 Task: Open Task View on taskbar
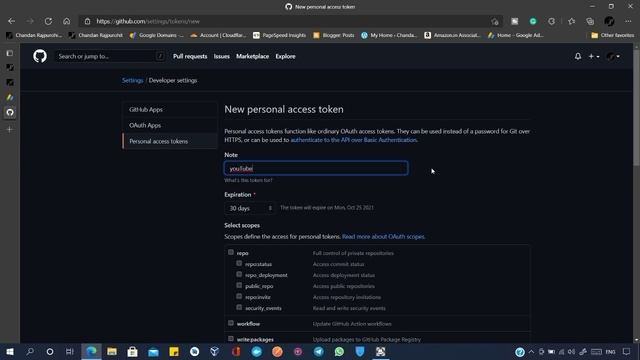pos(70,351)
